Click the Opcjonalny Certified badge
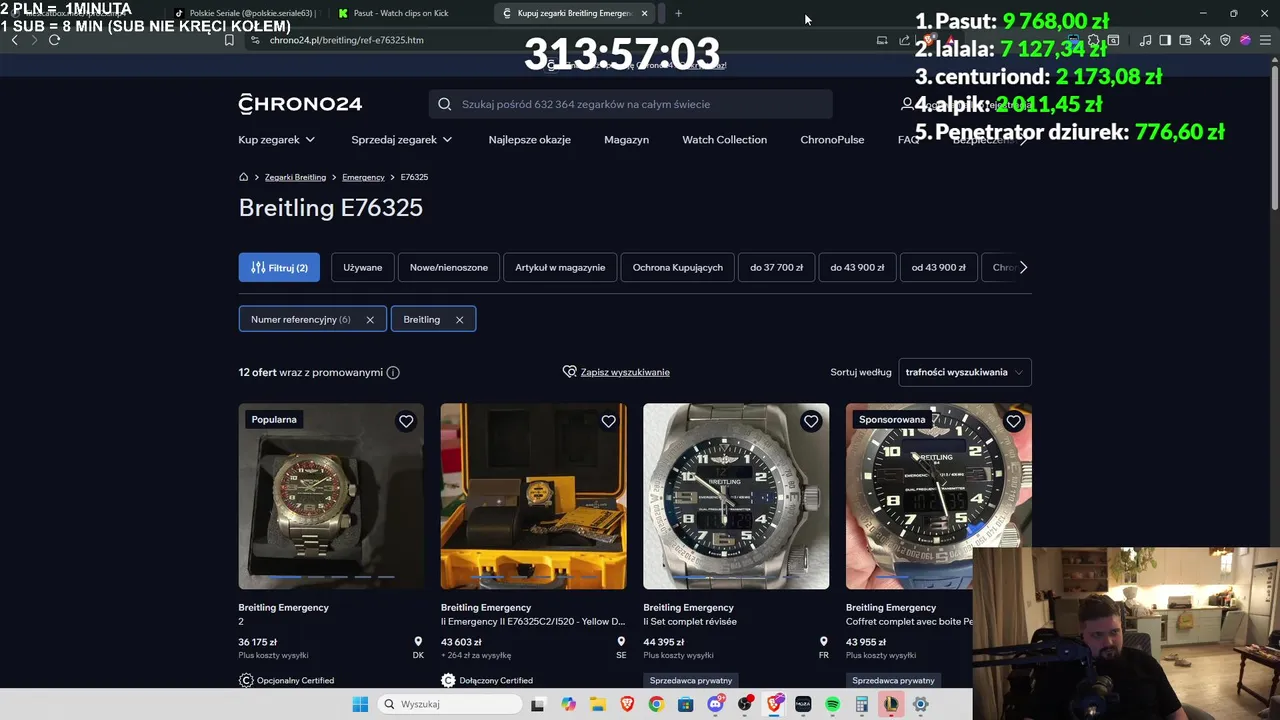 286,680
